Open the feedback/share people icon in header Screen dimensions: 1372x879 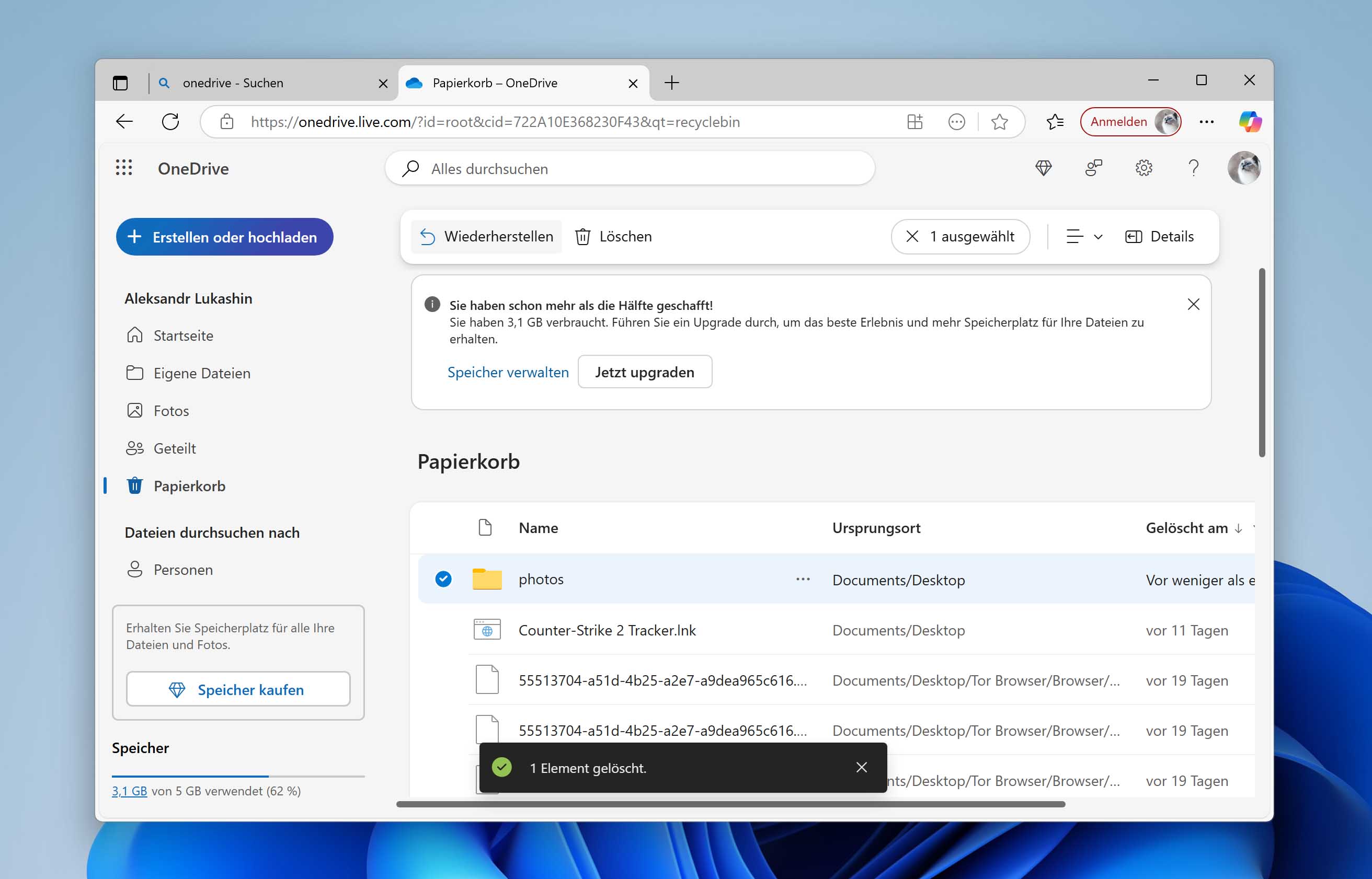coord(1093,168)
